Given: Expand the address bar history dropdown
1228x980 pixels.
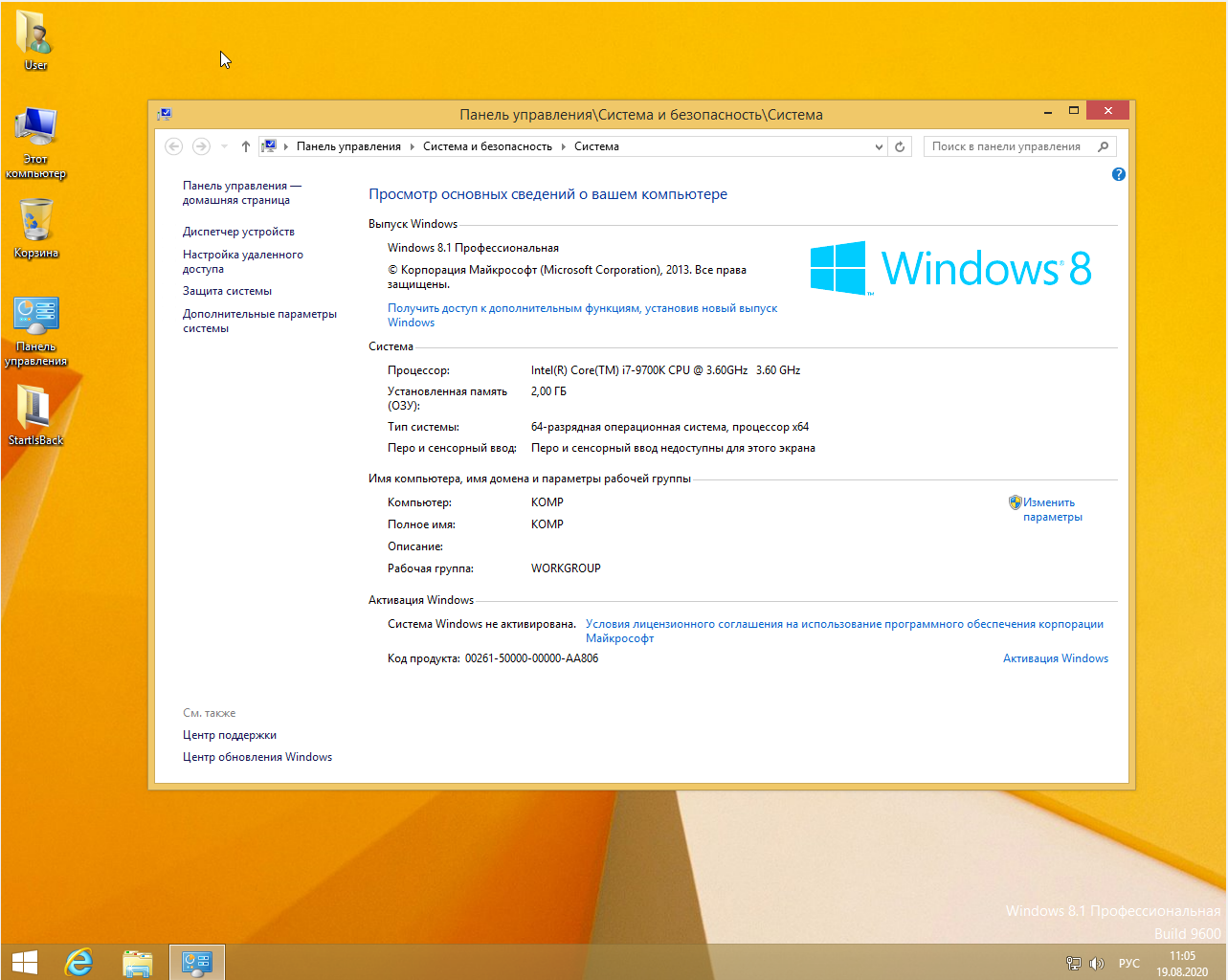Looking at the screenshot, I should 879,146.
